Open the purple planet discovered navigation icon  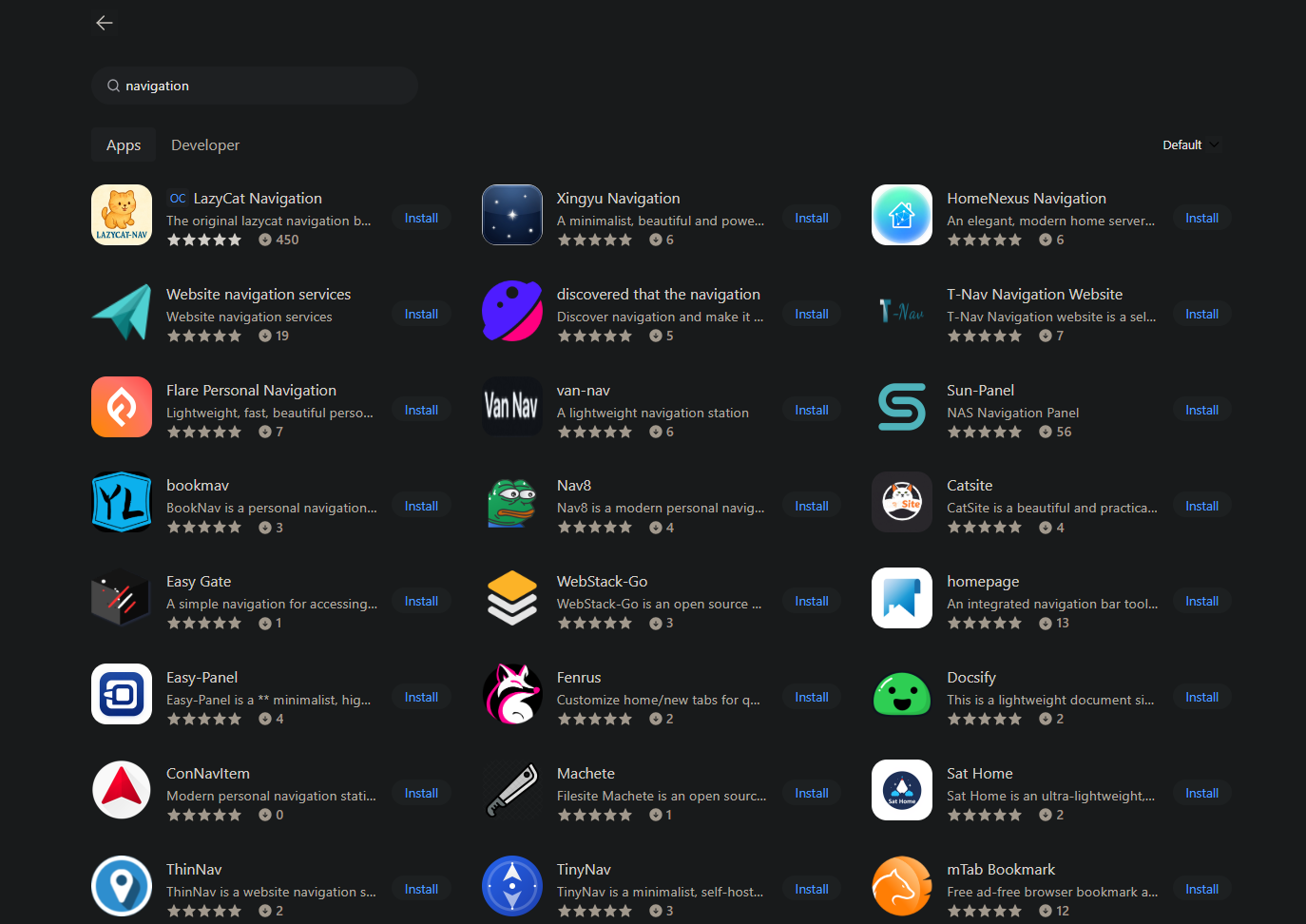(512, 311)
